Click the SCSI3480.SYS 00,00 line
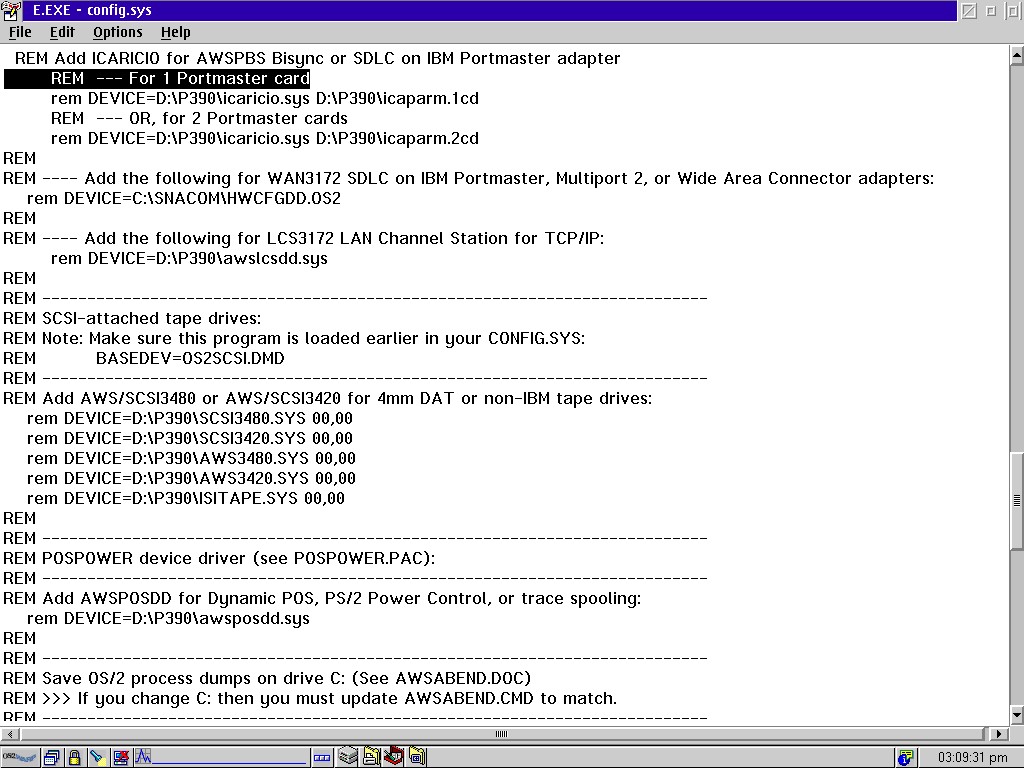 (x=189, y=419)
